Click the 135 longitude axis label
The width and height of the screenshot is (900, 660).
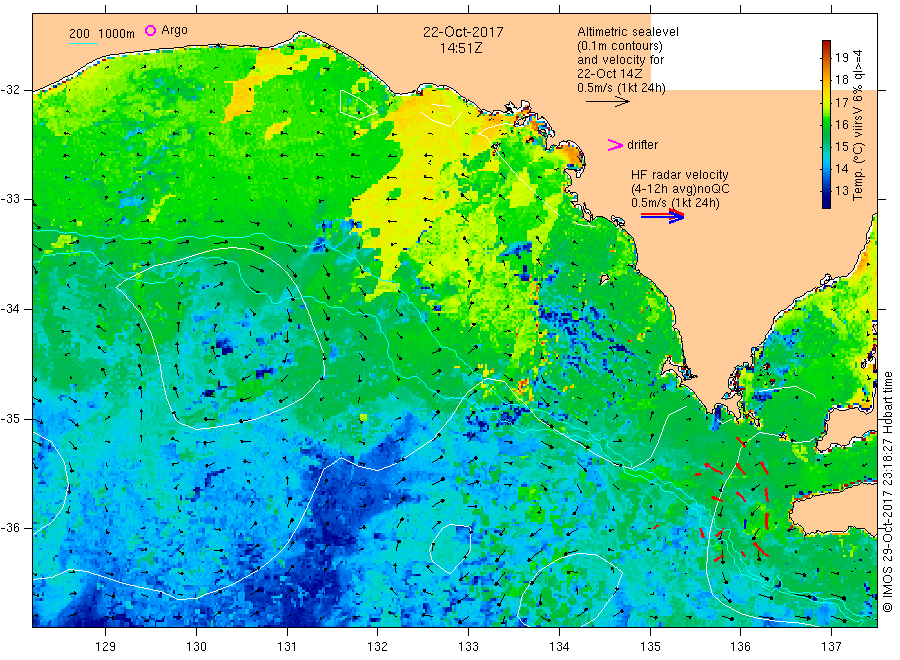click(x=650, y=647)
